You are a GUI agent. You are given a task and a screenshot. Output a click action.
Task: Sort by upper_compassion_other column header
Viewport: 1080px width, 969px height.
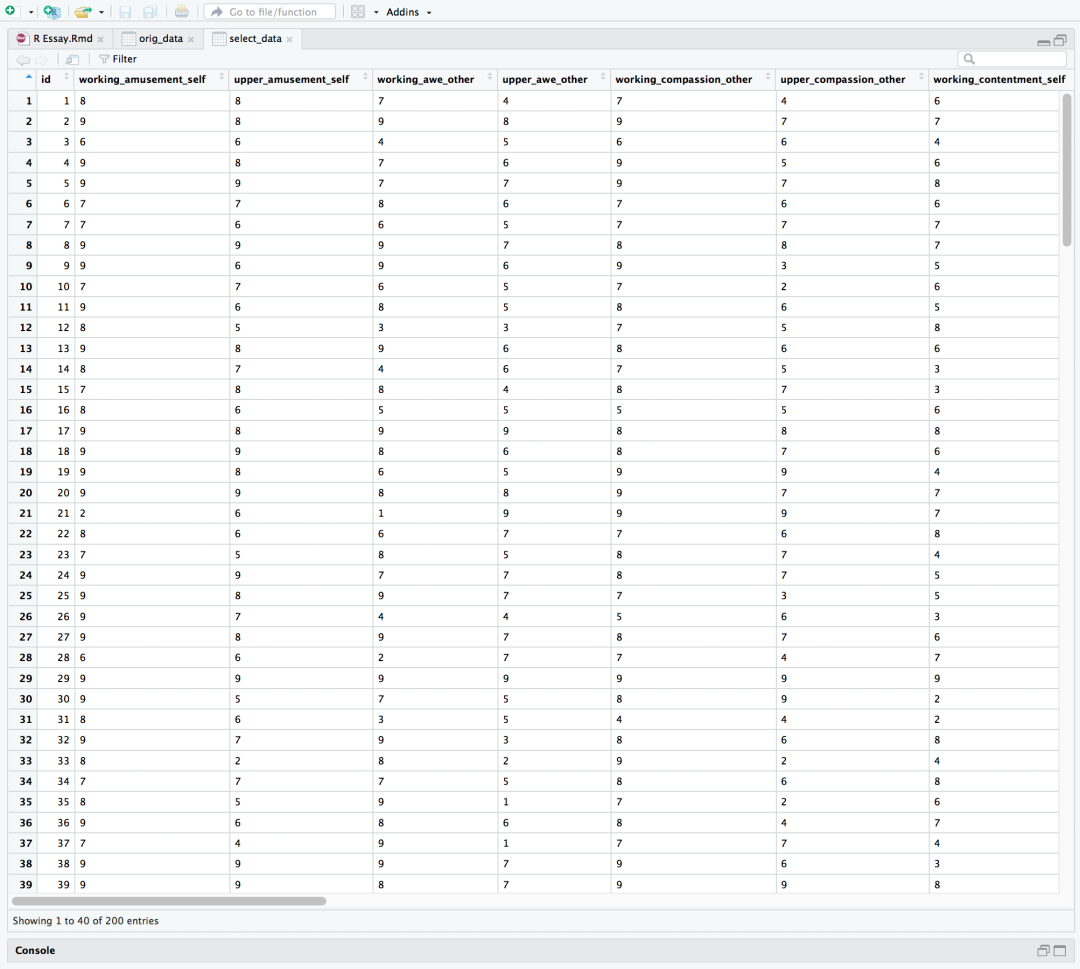pos(852,79)
